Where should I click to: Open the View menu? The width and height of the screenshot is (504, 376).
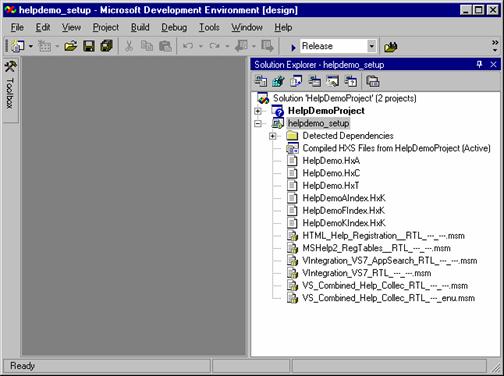point(71,27)
